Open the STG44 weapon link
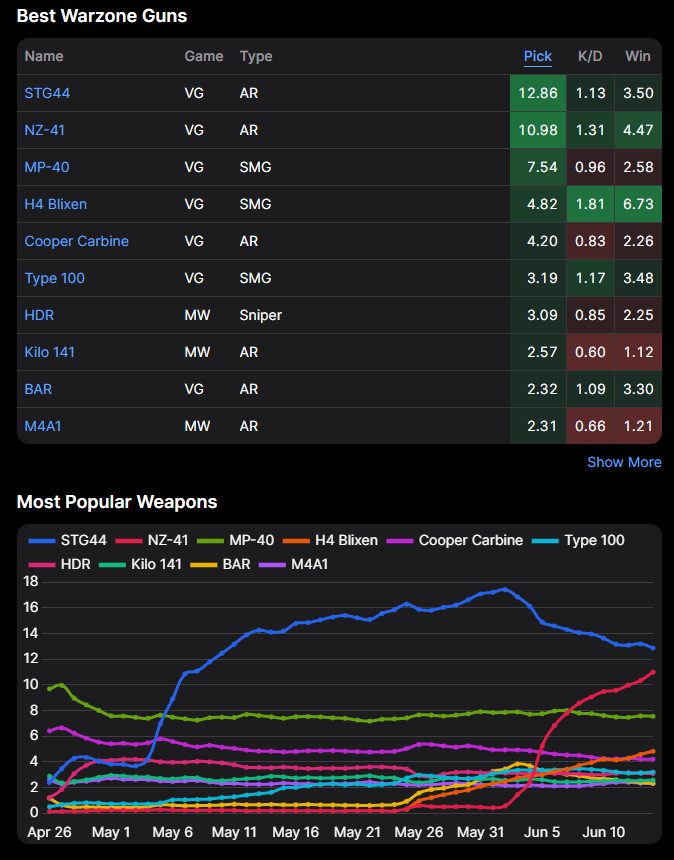674x860 pixels. pyautogui.click(x=47, y=93)
